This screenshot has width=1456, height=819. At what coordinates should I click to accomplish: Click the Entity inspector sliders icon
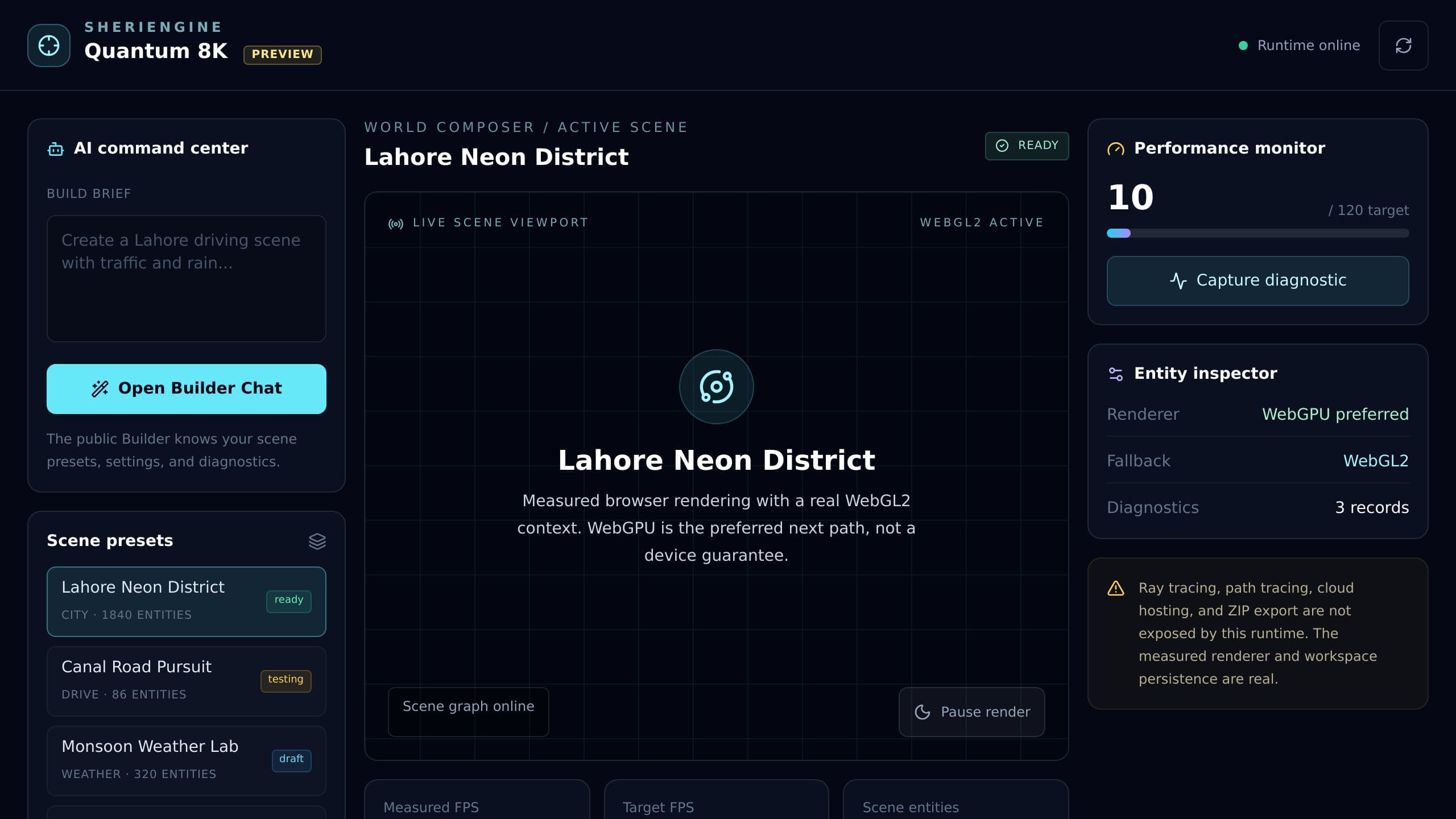pyautogui.click(x=1116, y=374)
